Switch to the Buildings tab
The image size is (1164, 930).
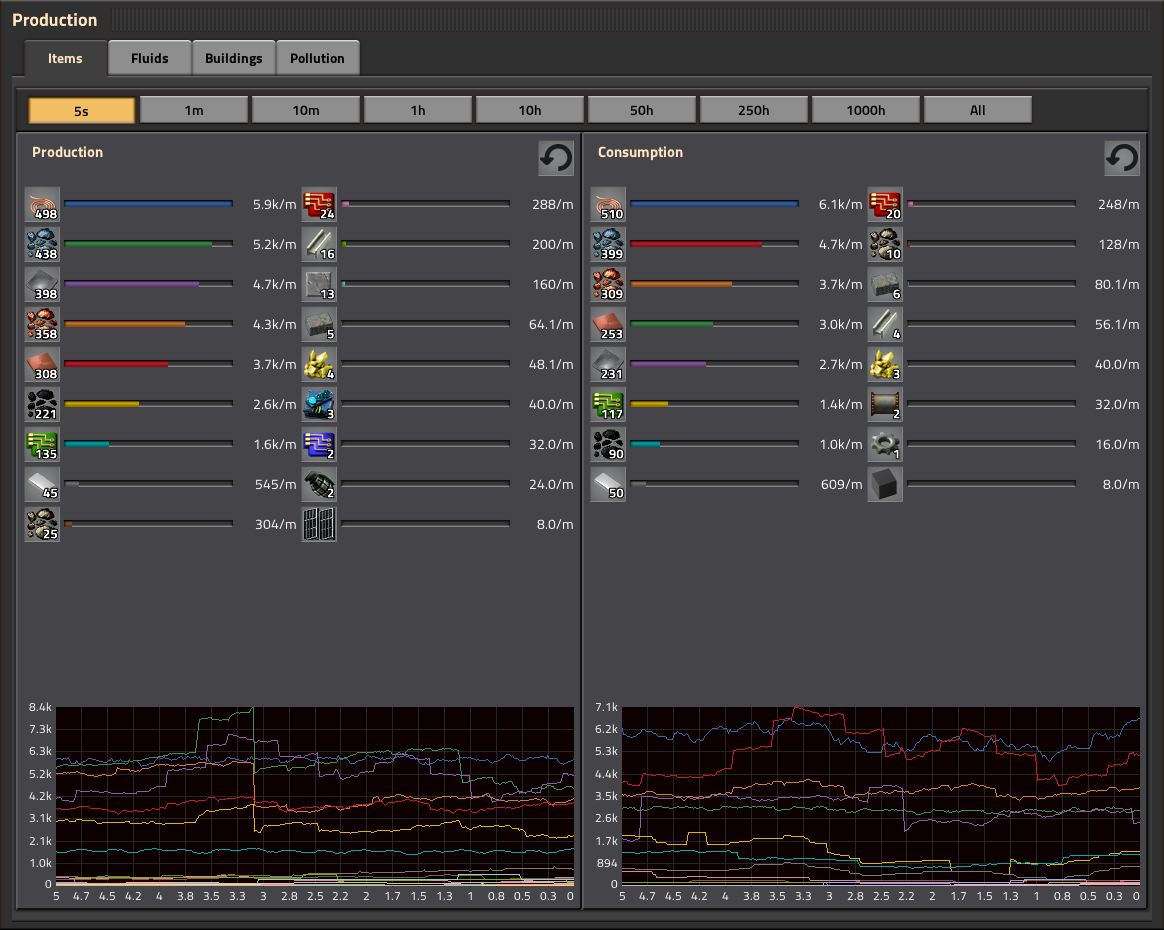(x=234, y=58)
